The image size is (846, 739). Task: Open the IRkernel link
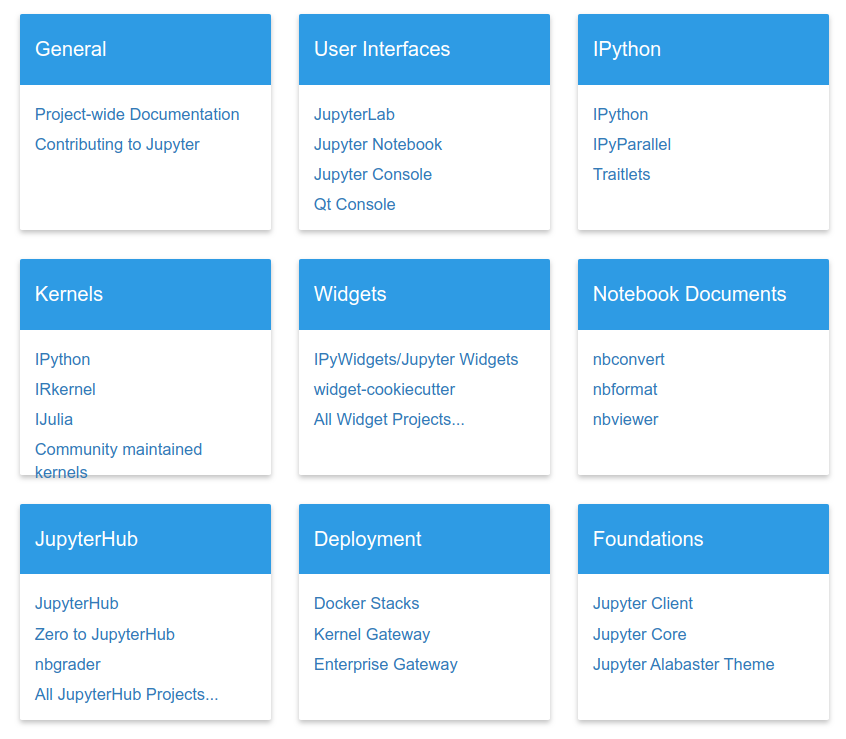click(x=65, y=389)
